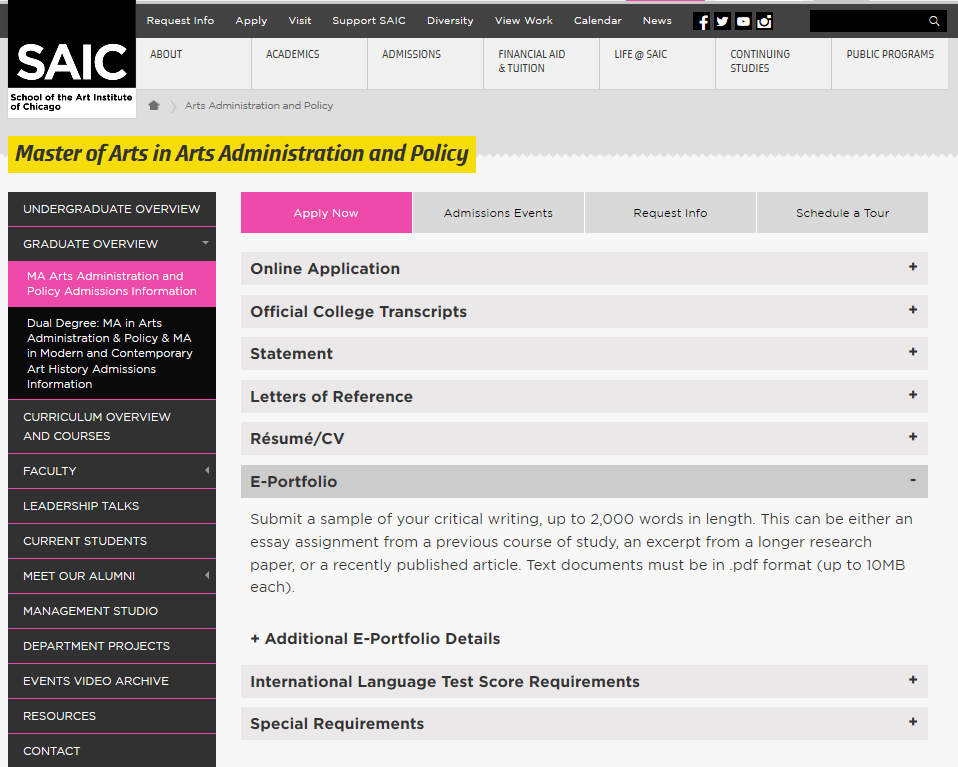Open Undergraduate Overview in sidebar
The image size is (958, 767).
point(112,209)
